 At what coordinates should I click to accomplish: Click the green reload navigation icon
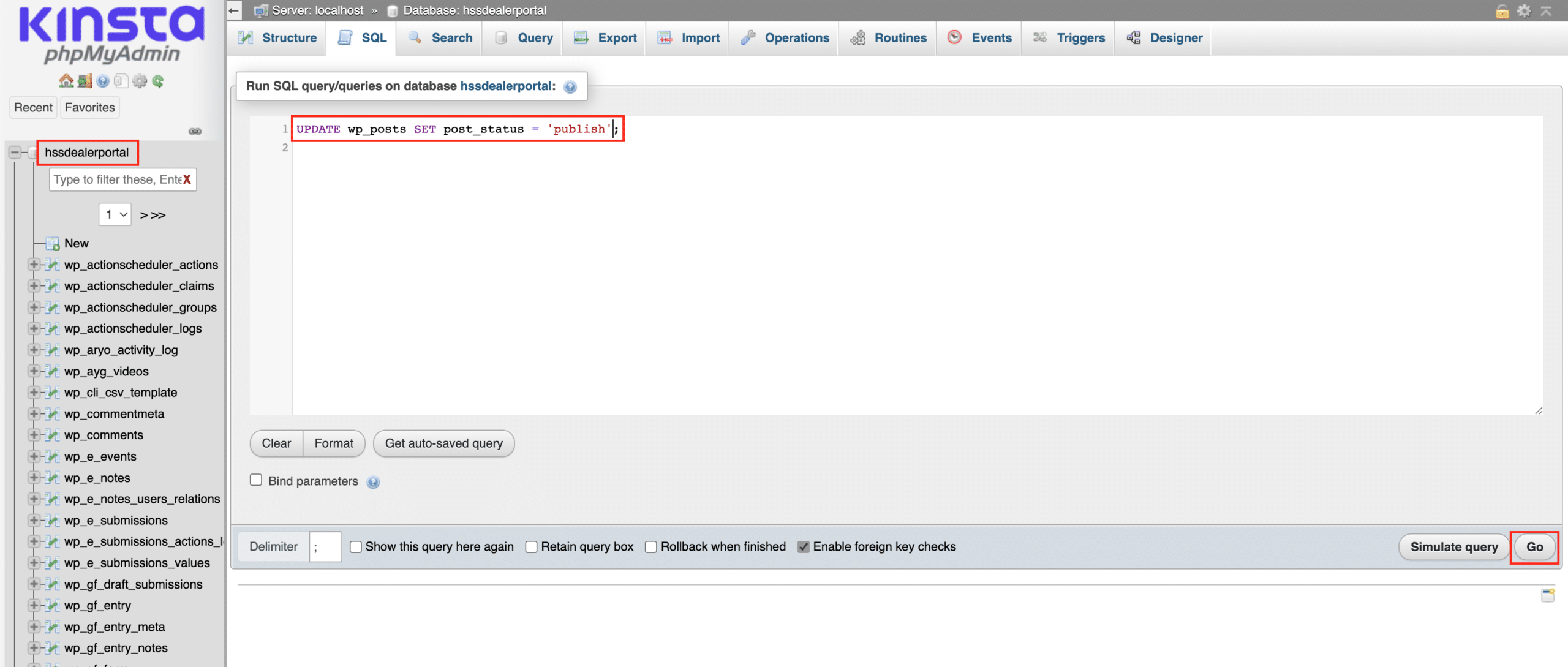click(158, 81)
